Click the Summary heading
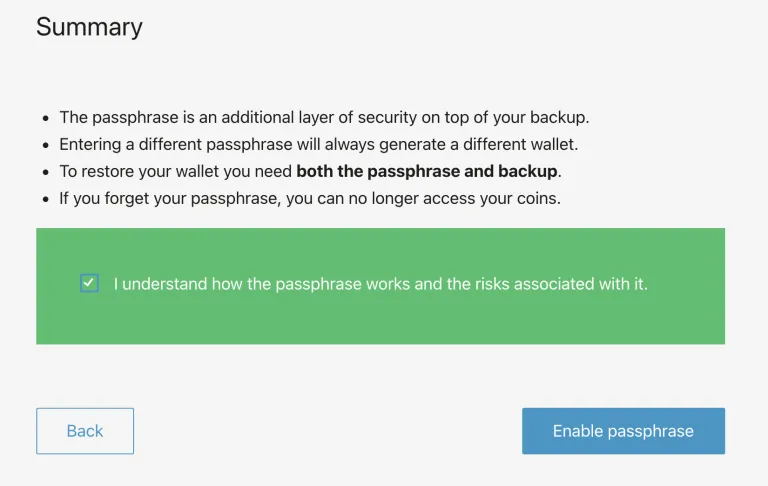768x486 pixels. [89, 27]
